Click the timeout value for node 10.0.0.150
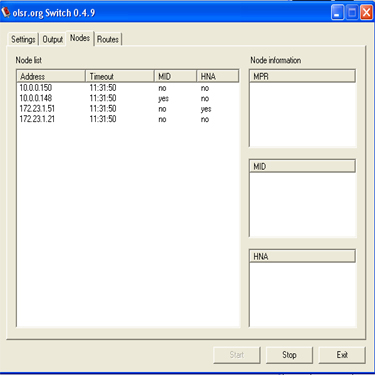The image size is (375, 375). [x=103, y=88]
